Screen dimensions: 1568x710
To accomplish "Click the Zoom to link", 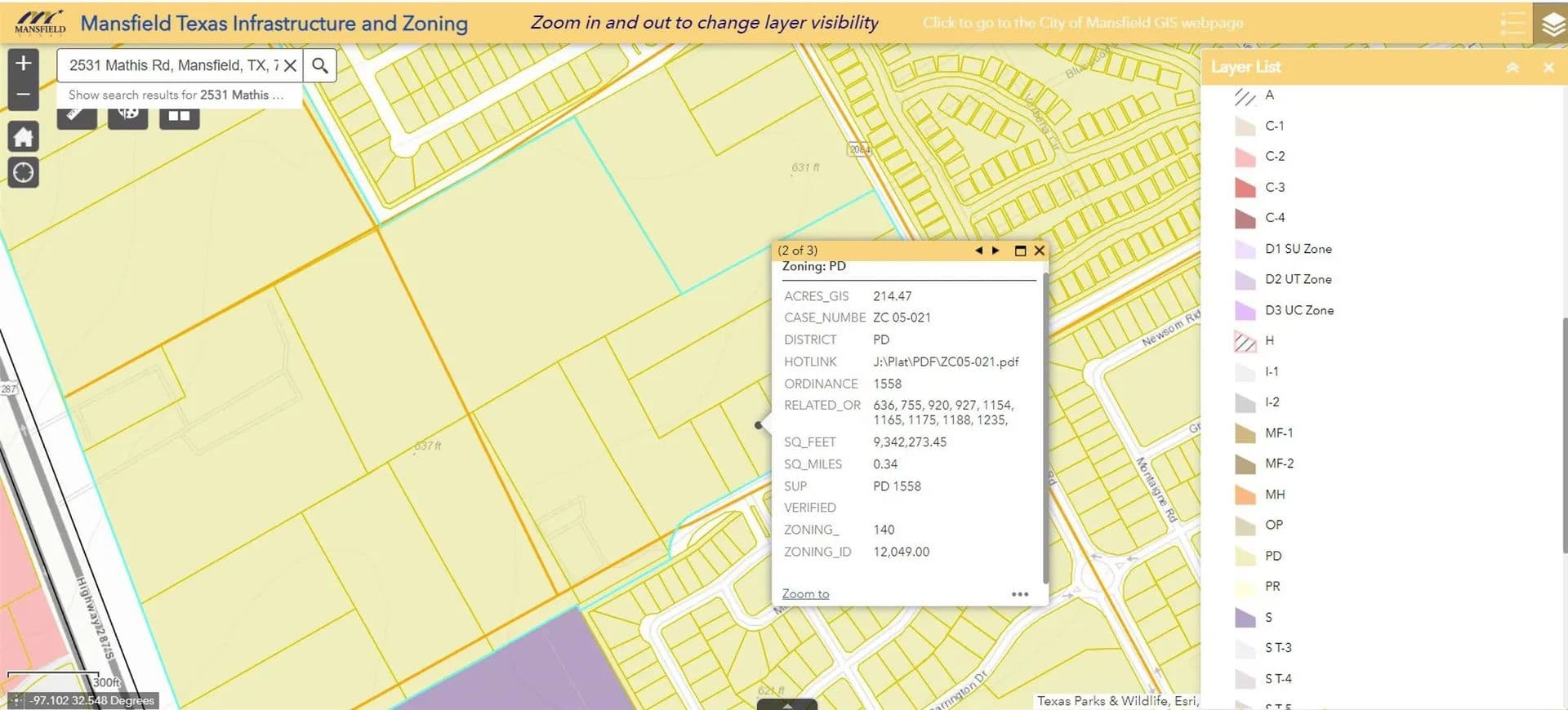I will [x=805, y=594].
